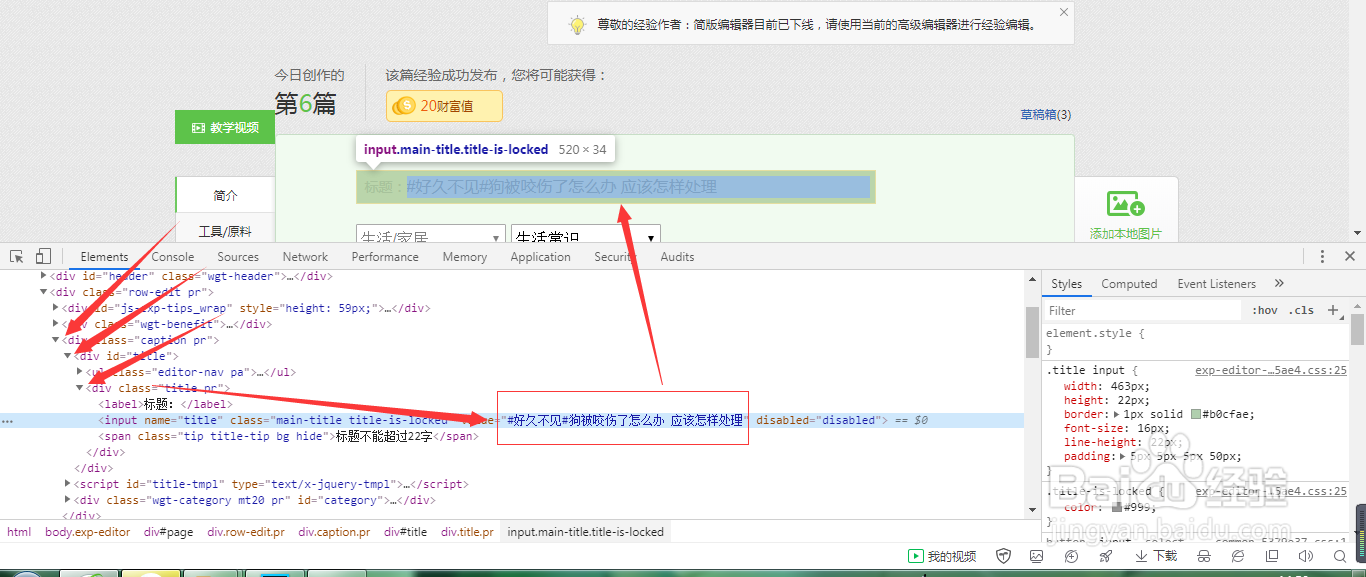Click the ellipsis beside the selected input node
The width and height of the screenshot is (1366, 577).
[x=8, y=421]
